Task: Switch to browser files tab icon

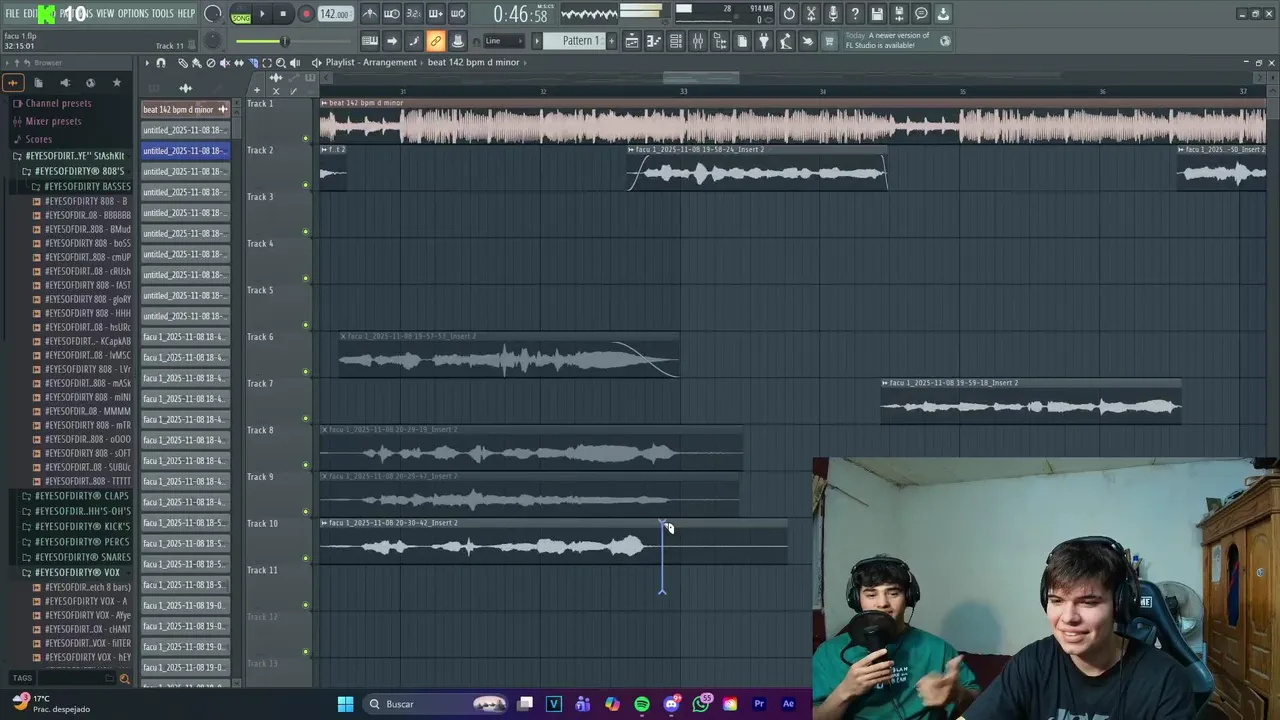Action: tap(38, 83)
